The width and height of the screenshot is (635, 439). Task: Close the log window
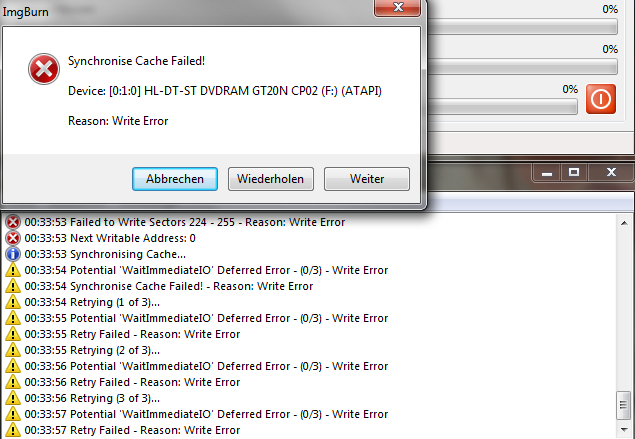[611, 173]
